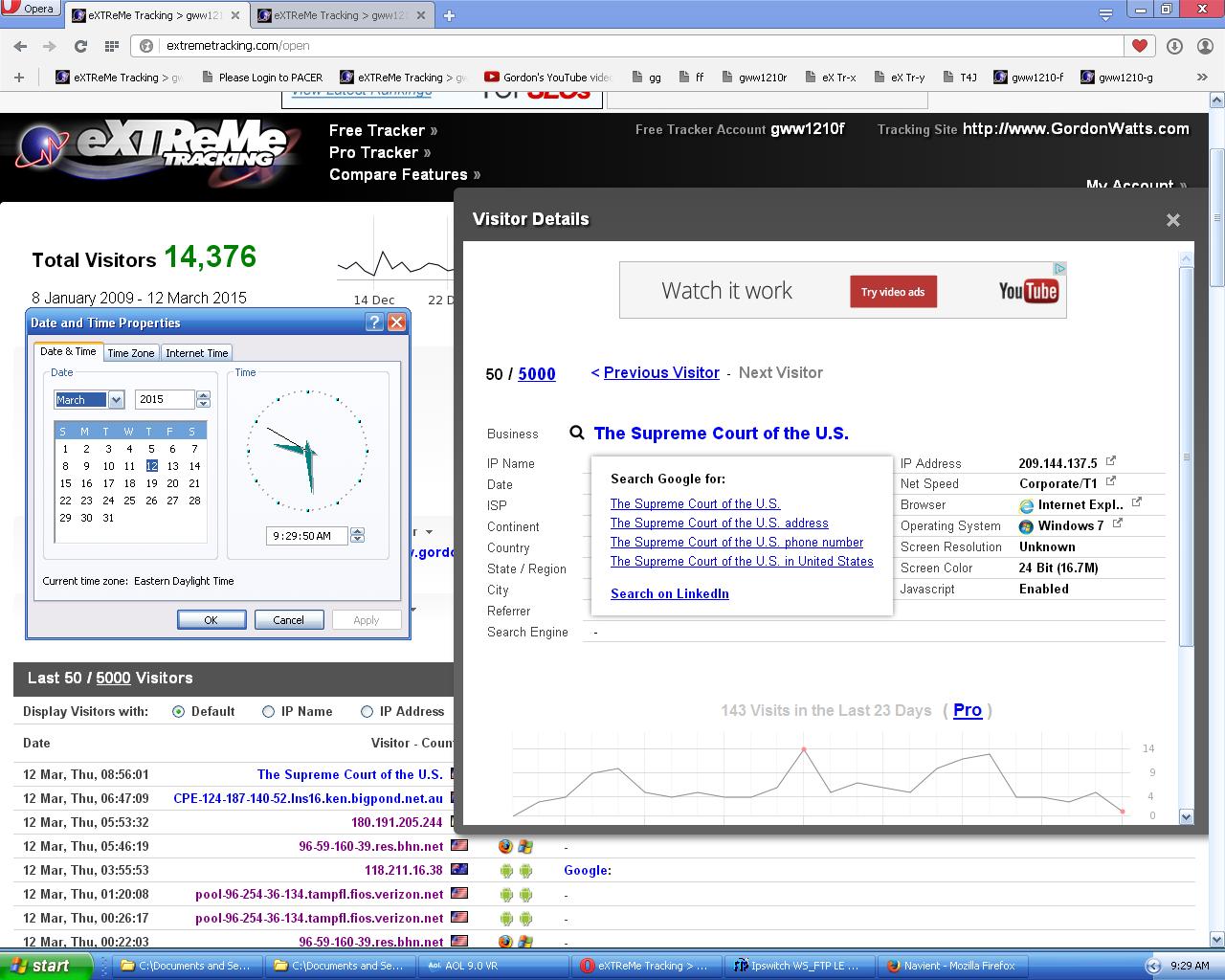Open the Opera menu button
The width and height of the screenshot is (1225, 980).
[31, 9]
